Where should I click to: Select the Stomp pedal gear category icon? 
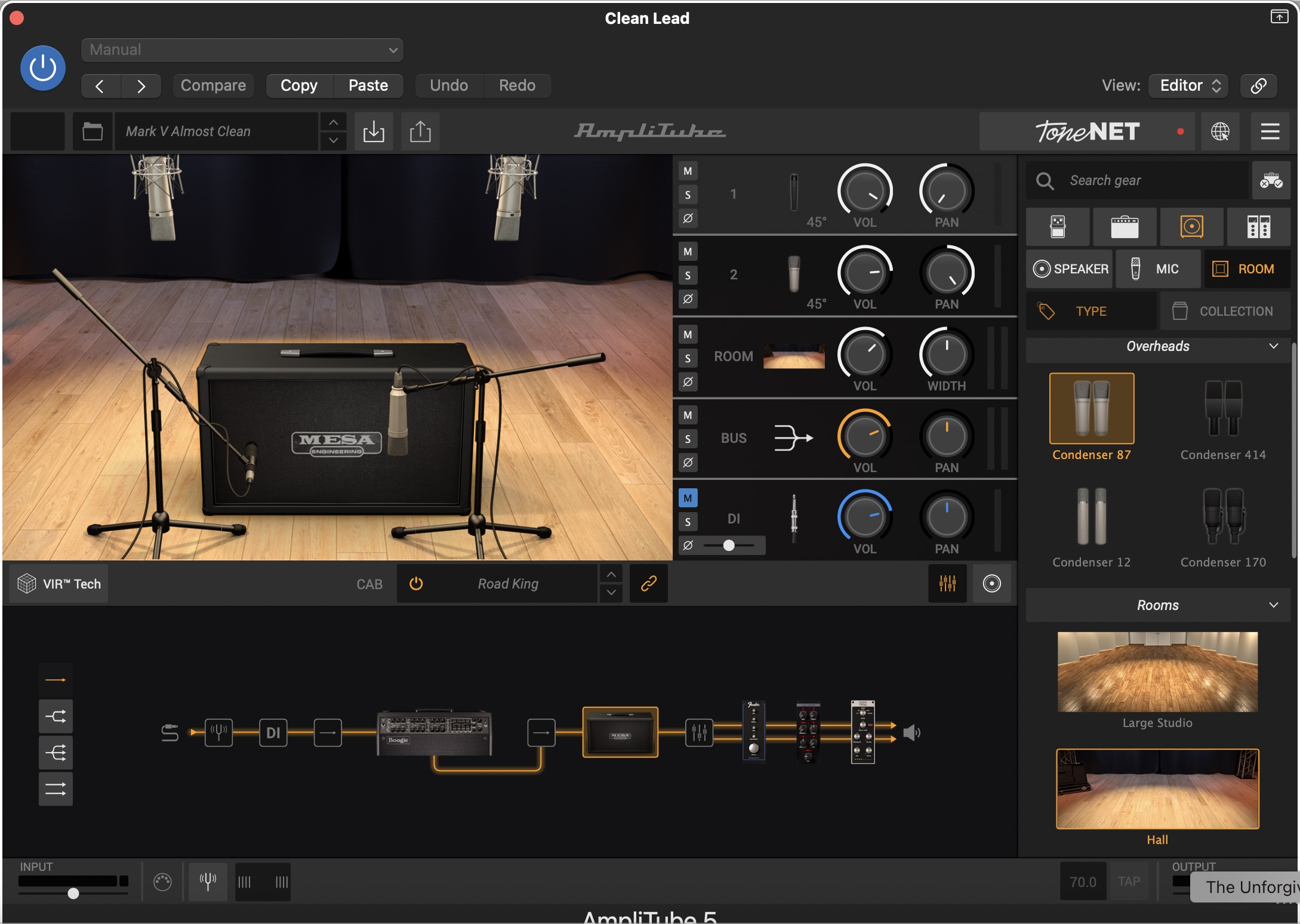pos(1058,227)
